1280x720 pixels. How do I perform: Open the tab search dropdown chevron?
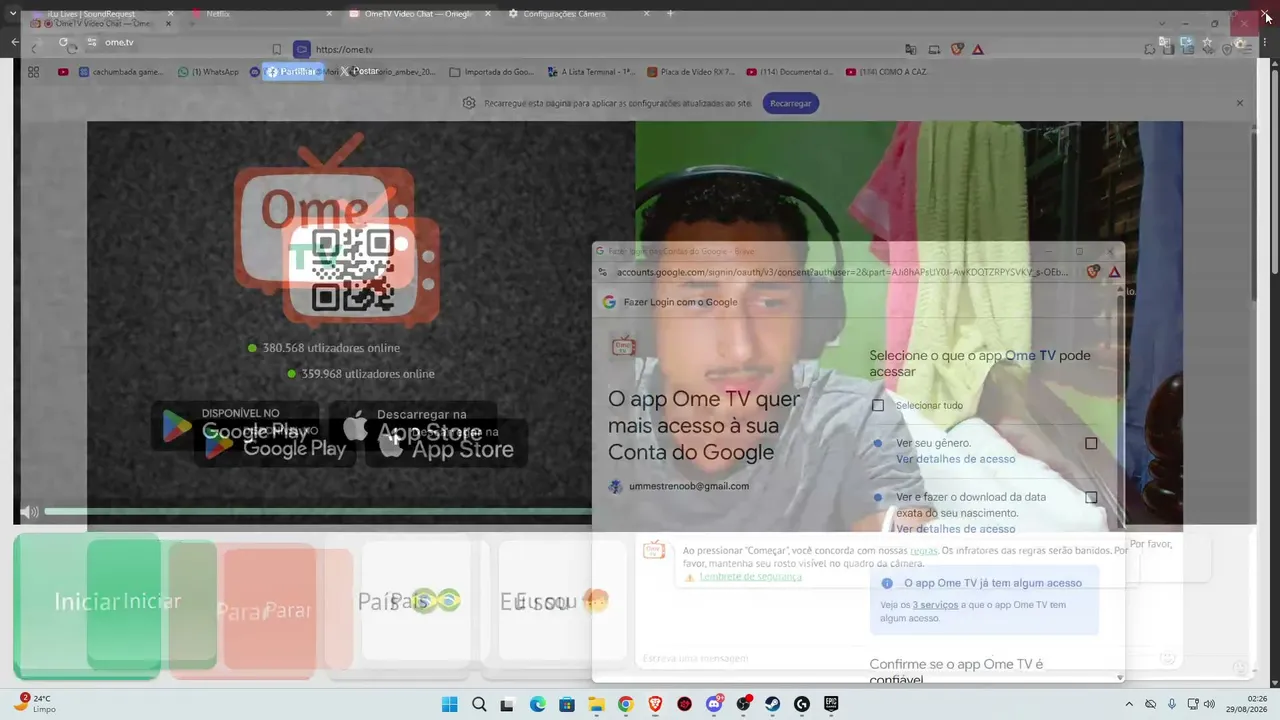tap(13, 14)
